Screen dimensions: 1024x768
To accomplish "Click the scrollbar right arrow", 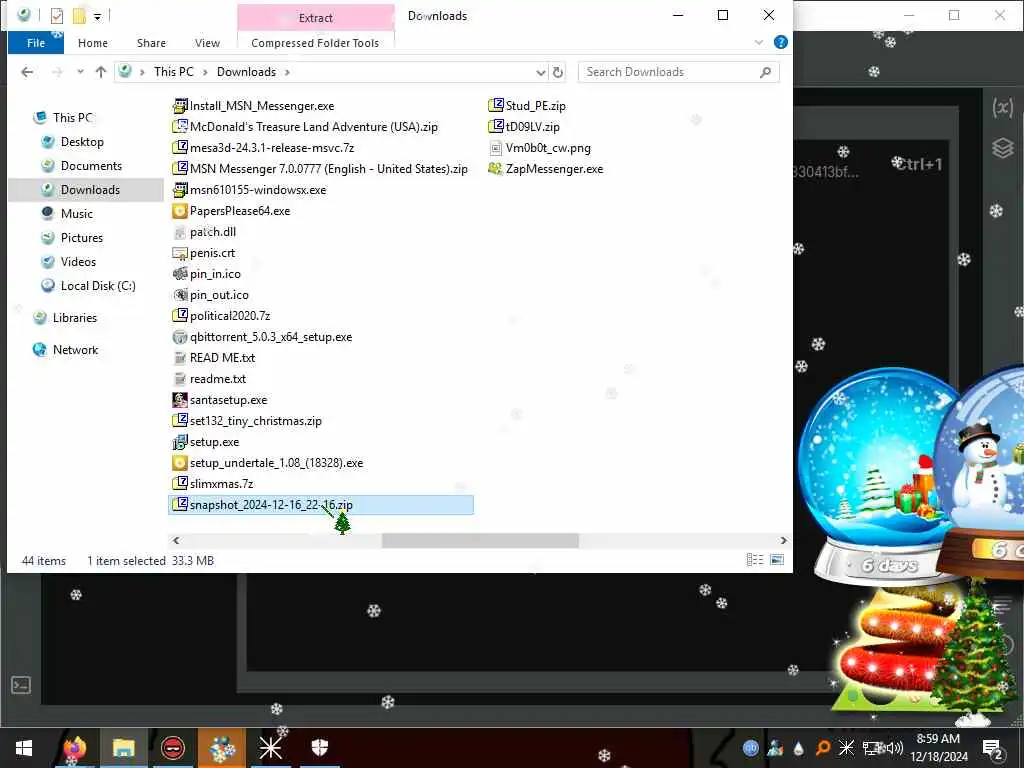I will pyautogui.click(x=783, y=541).
